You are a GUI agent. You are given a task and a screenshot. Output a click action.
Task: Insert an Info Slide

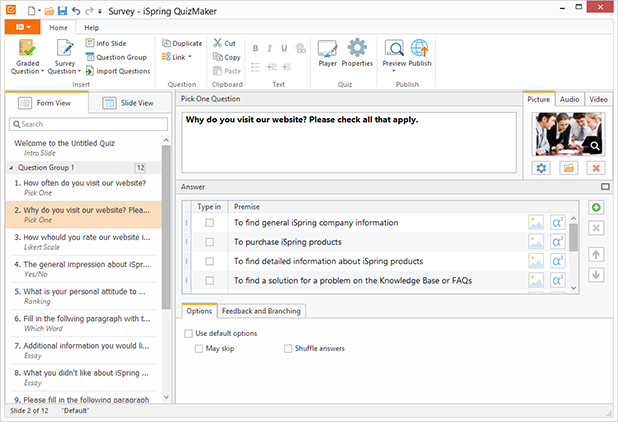point(106,43)
